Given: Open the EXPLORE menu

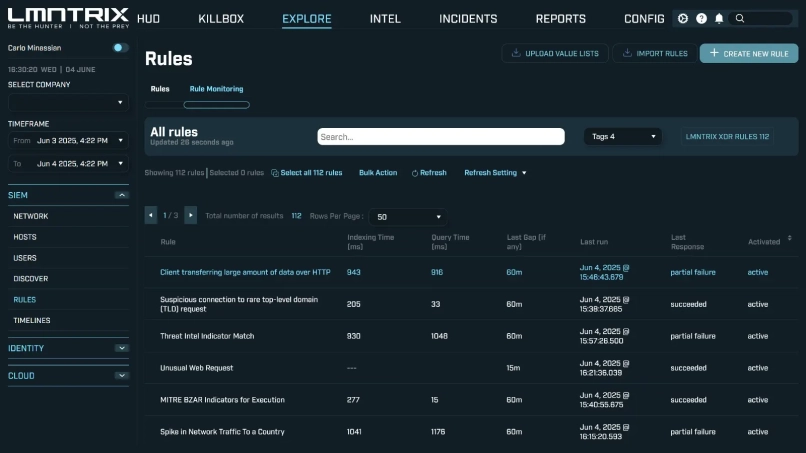Looking at the screenshot, I should point(307,19).
